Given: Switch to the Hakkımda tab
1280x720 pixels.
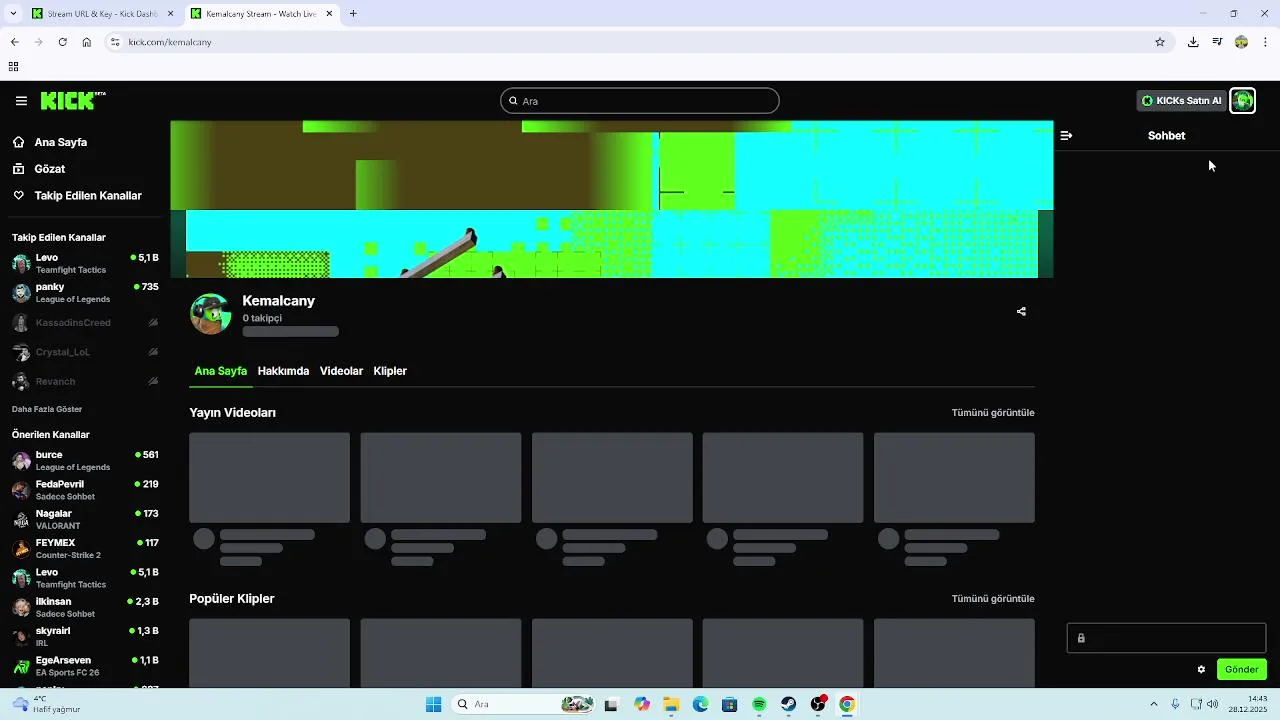Looking at the screenshot, I should pyautogui.click(x=283, y=371).
